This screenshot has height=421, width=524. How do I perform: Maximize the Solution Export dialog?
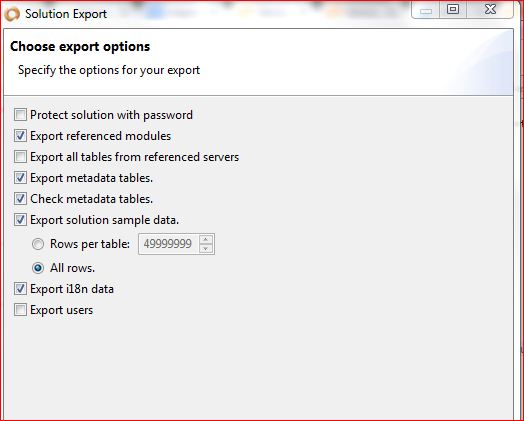coord(453,9)
